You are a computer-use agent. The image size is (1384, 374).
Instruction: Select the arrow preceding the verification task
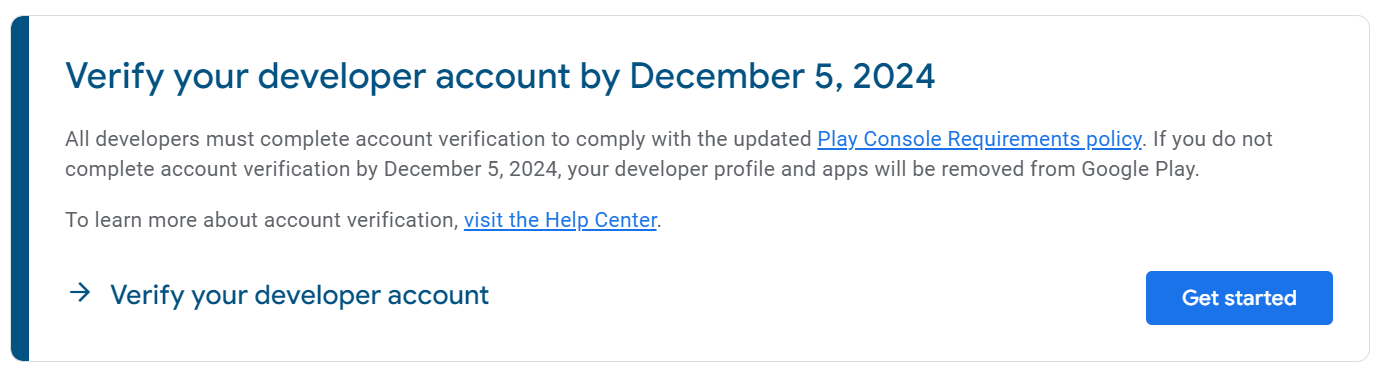pyautogui.click(x=80, y=293)
